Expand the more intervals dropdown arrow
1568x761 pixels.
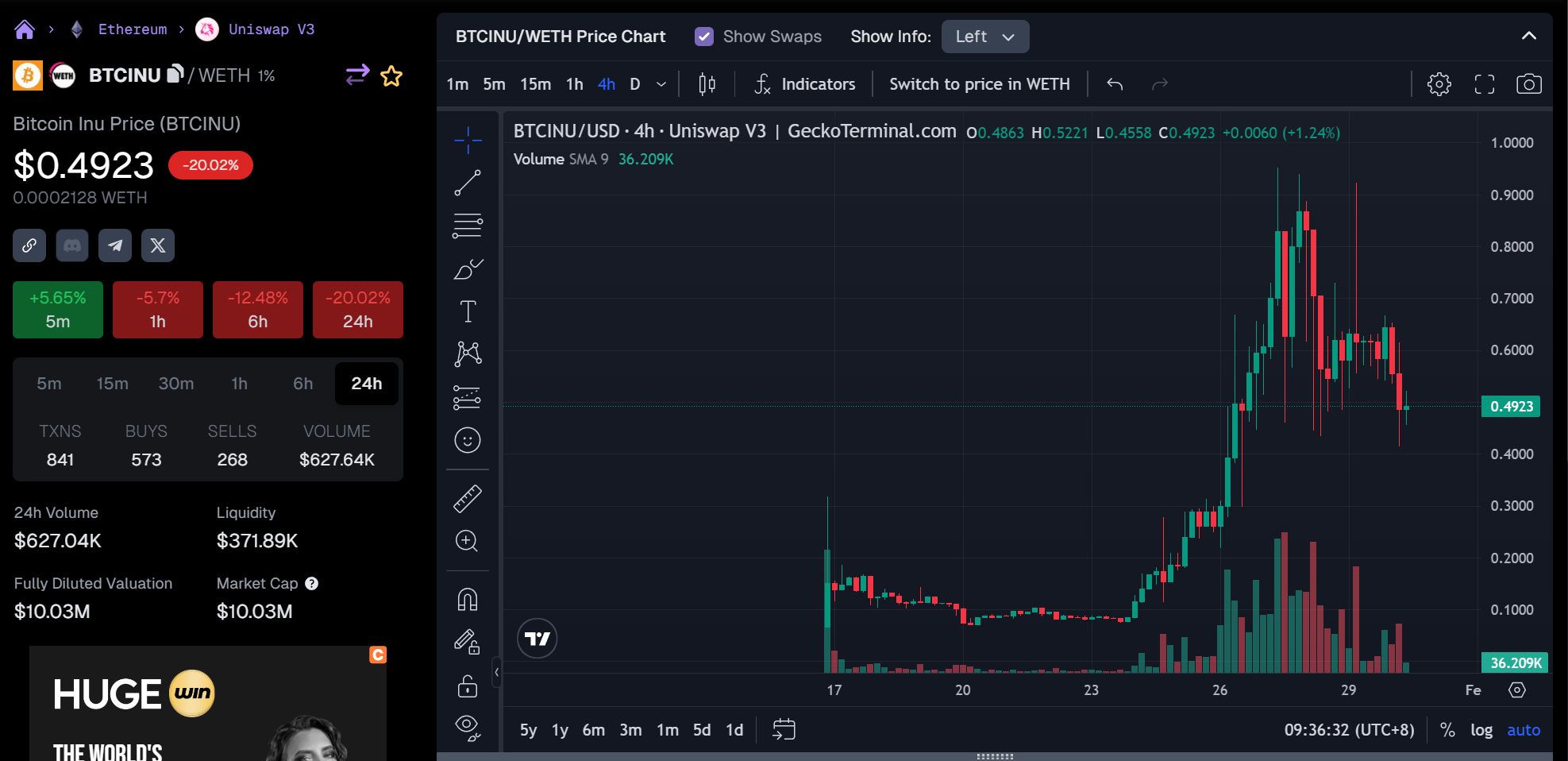click(x=661, y=84)
